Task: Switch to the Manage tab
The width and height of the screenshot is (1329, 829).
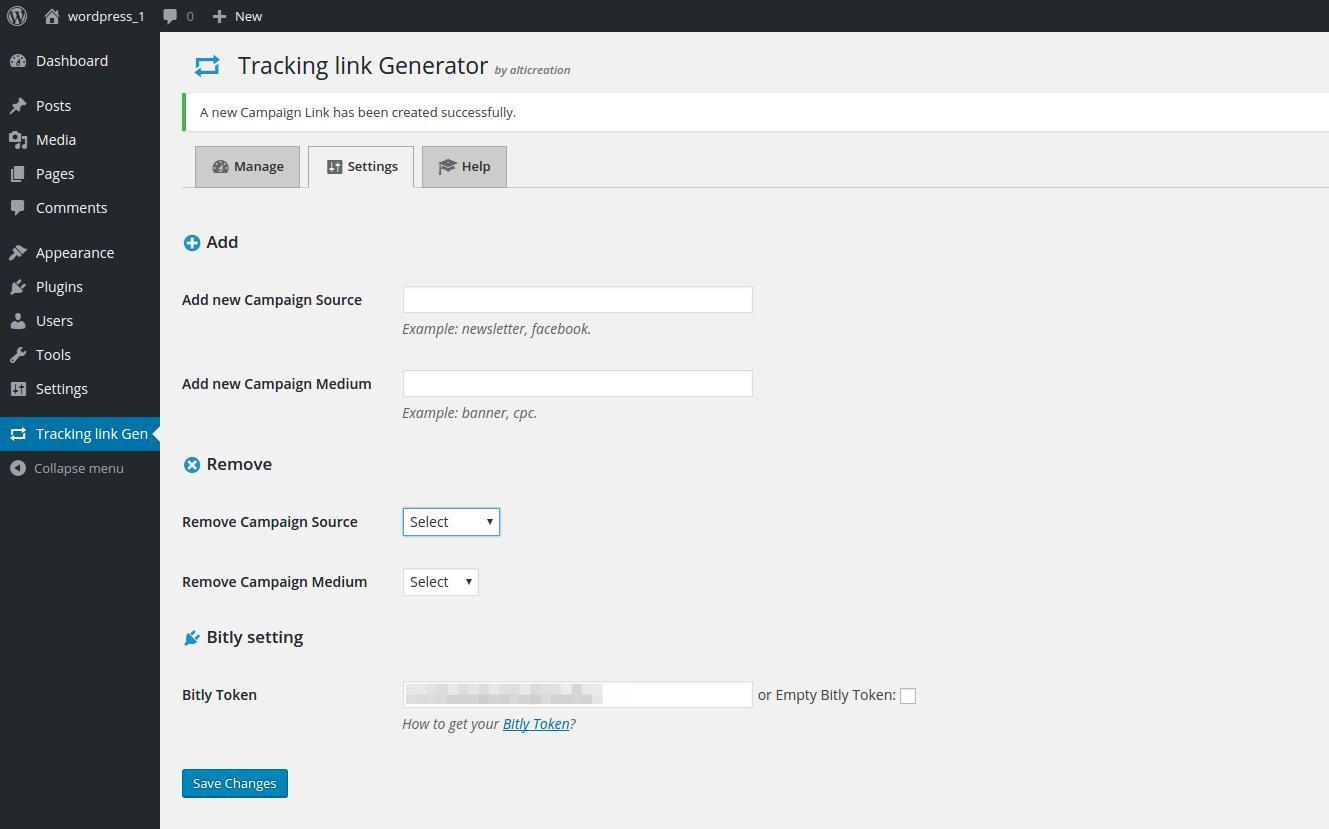Action: pos(247,167)
